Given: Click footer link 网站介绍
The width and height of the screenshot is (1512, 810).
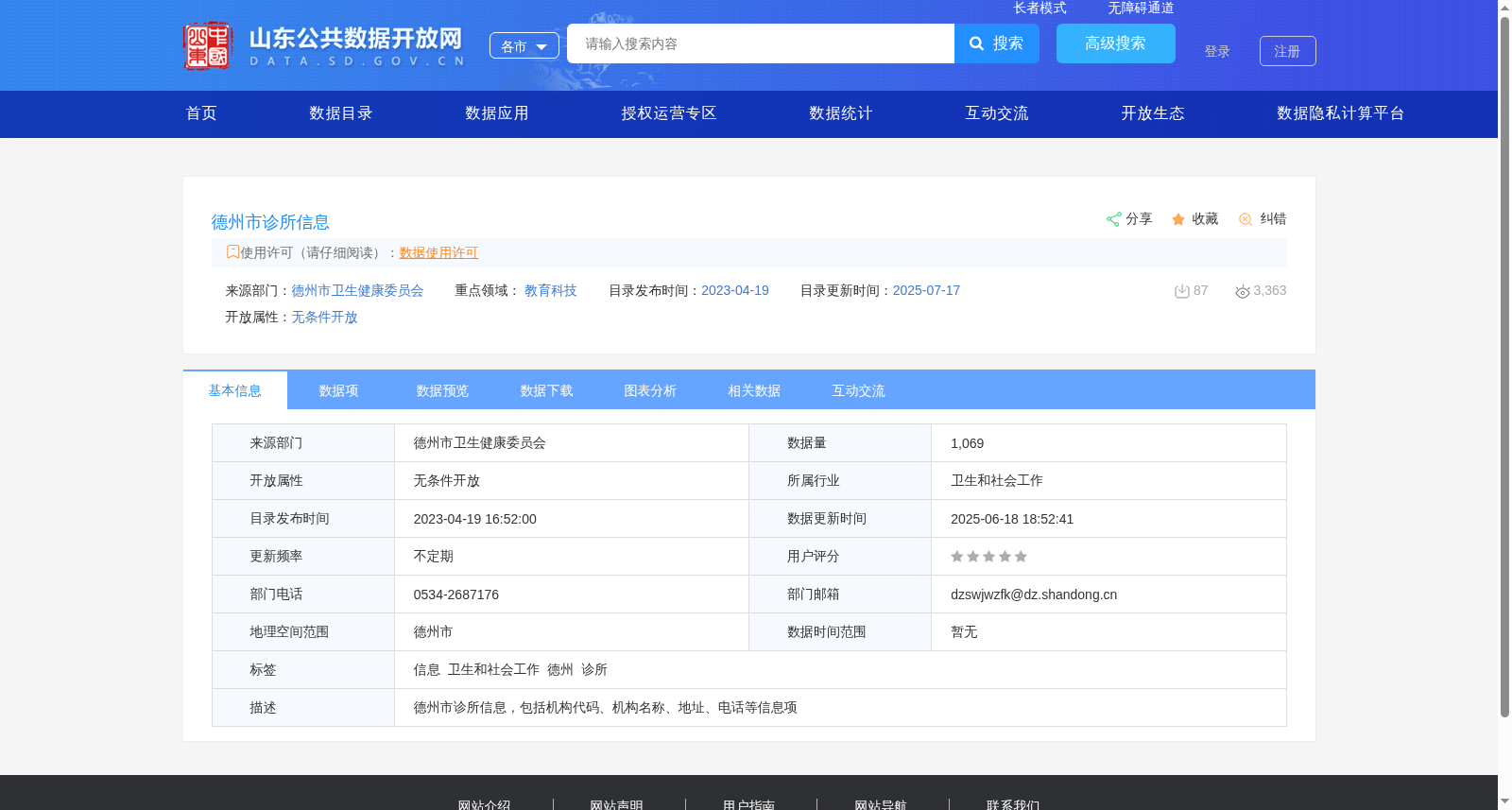Looking at the screenshot, I should pos(484,804).
